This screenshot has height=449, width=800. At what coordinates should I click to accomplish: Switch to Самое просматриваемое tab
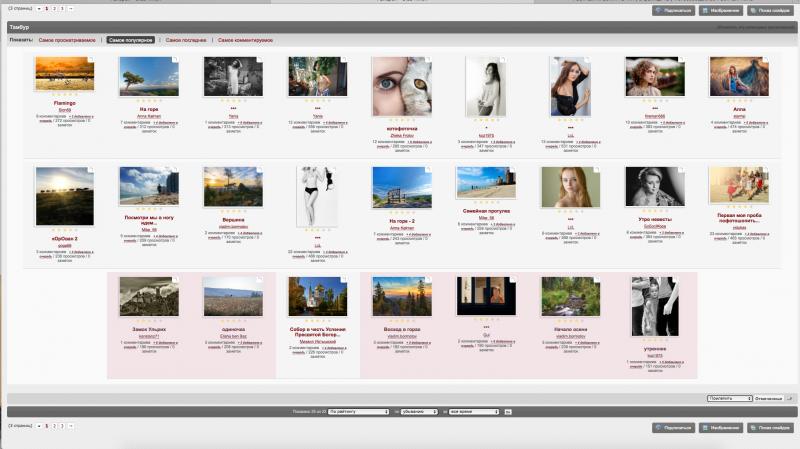pyautogui.click(x=67, y=40)
